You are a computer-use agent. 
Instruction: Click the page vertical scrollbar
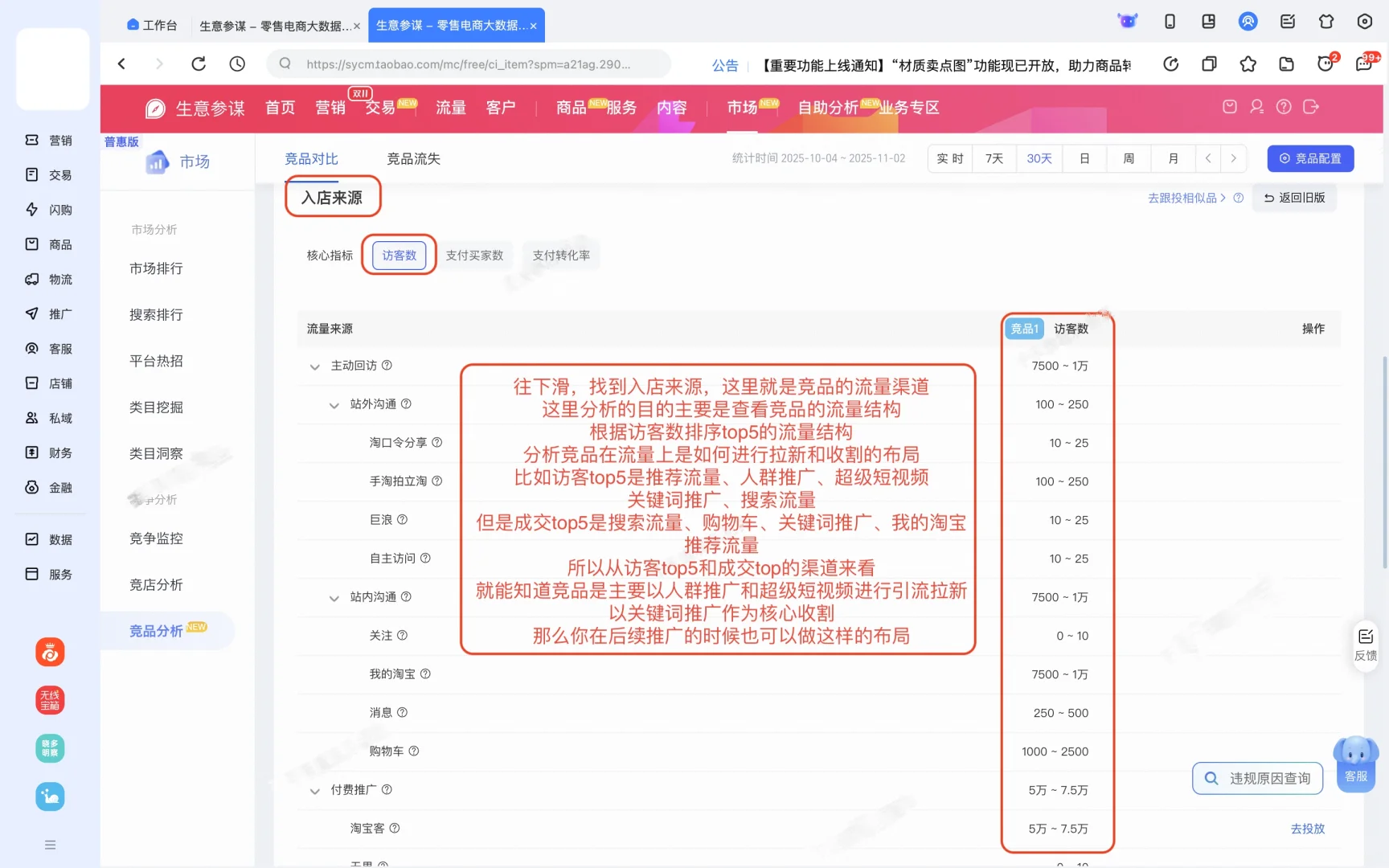click(1385, 462)
